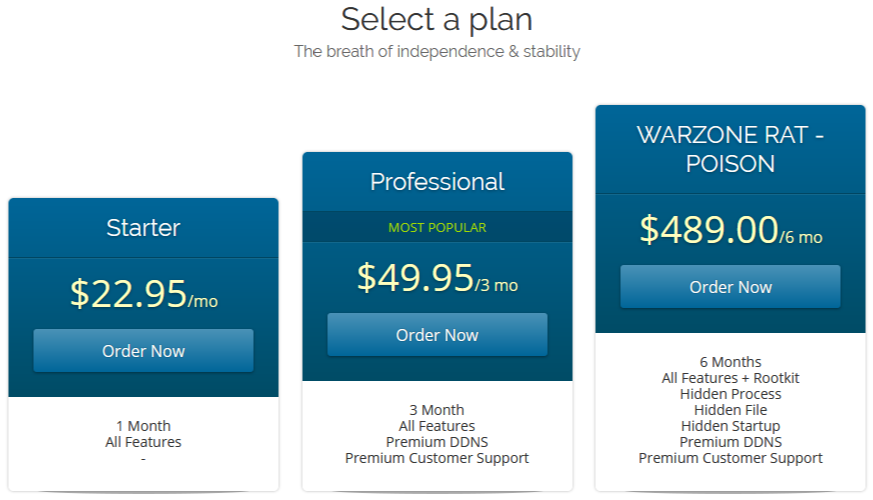Click the $49.95/3 mo price
873x500 pixels.
(x=437, y=278)
